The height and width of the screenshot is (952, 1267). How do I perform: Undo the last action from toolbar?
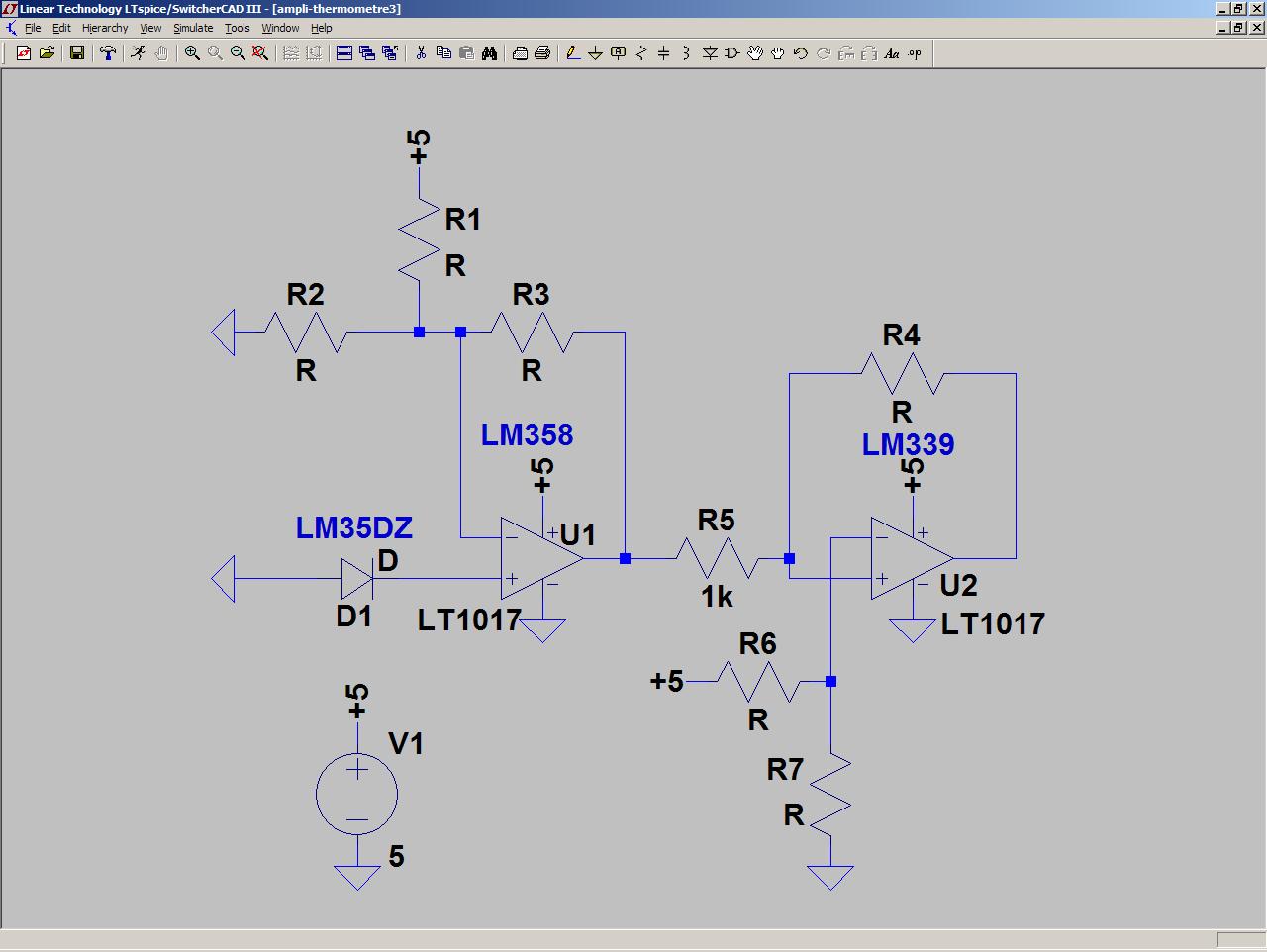(x=801, y=53)
